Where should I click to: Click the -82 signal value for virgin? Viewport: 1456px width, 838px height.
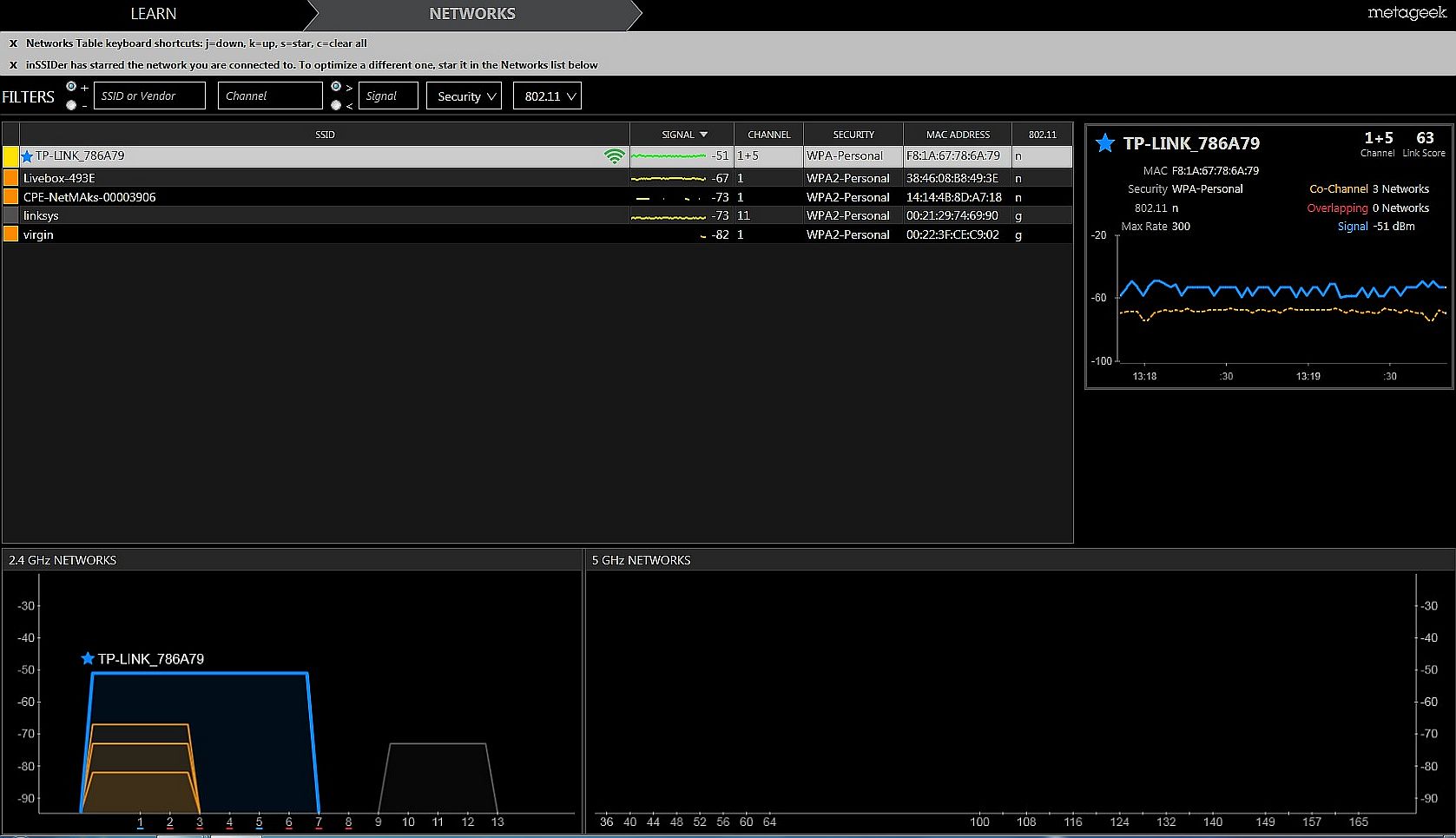[x=720, y=234]
